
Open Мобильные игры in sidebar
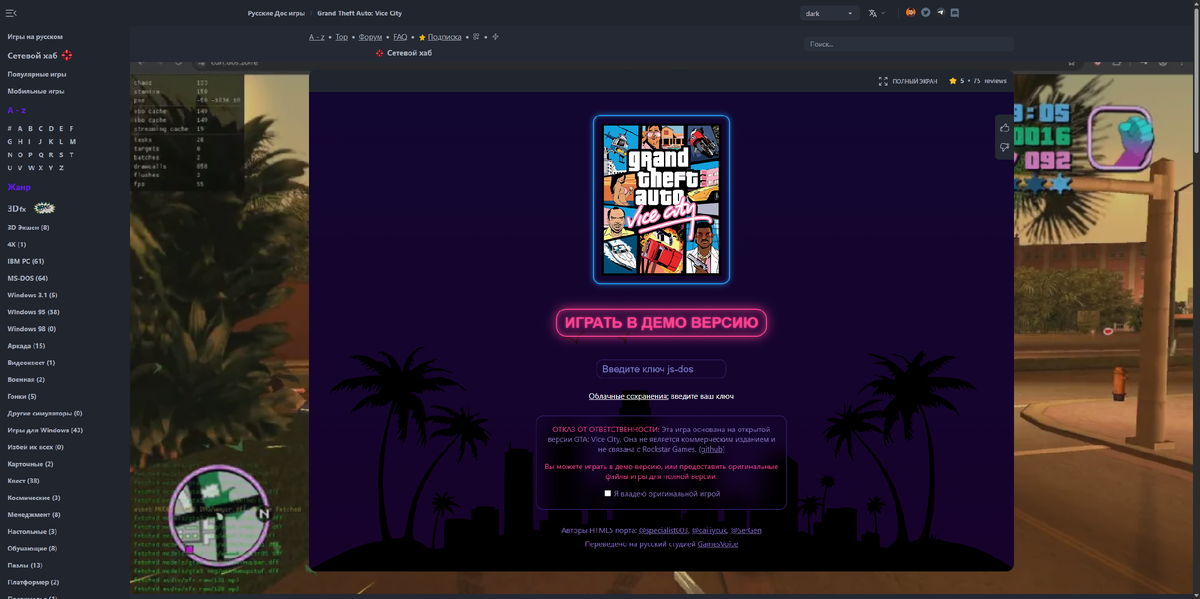click(x=36, y=91)
